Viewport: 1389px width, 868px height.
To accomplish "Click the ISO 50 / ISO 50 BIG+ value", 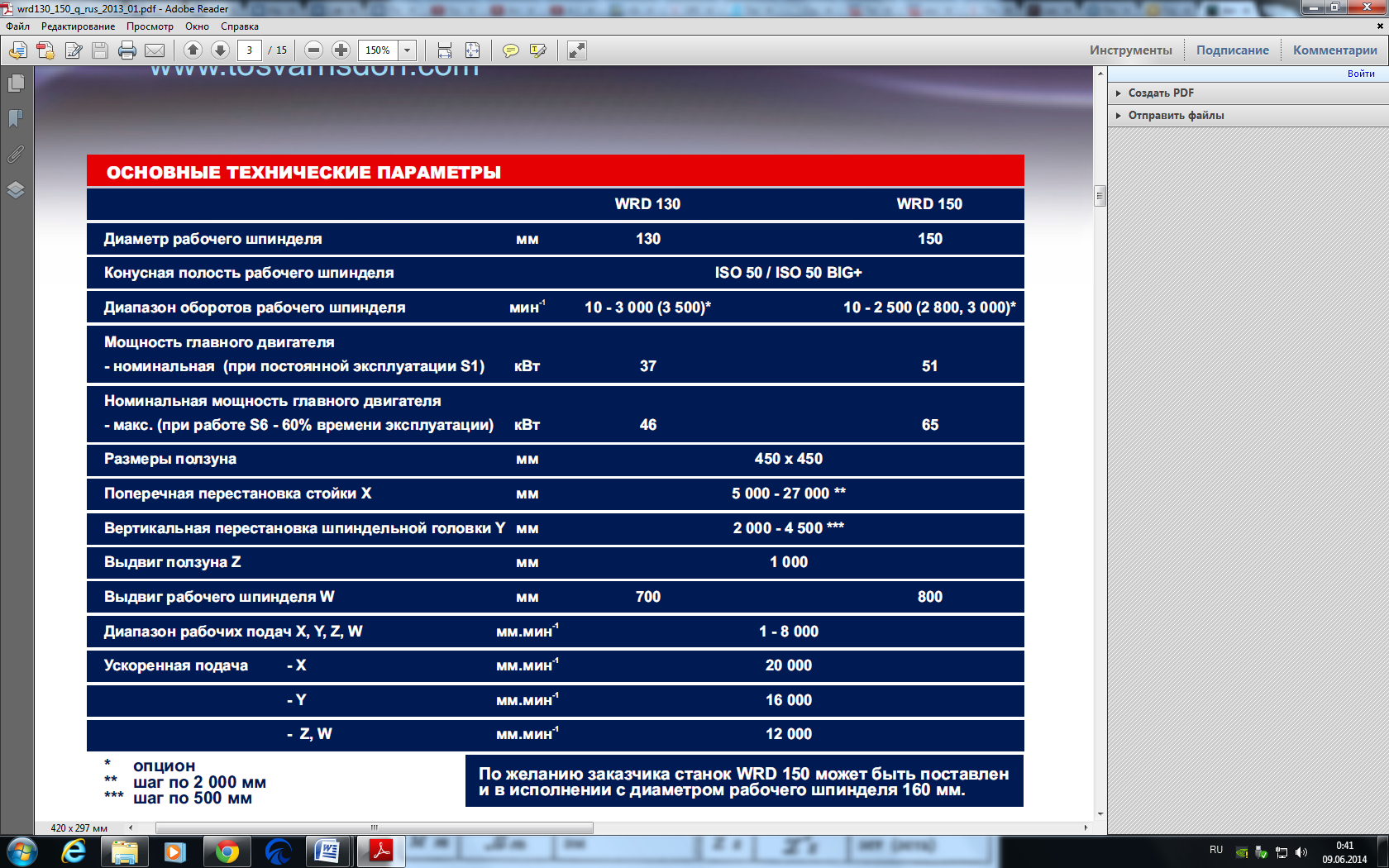I will pyautogui.click(x=789, y=273).
